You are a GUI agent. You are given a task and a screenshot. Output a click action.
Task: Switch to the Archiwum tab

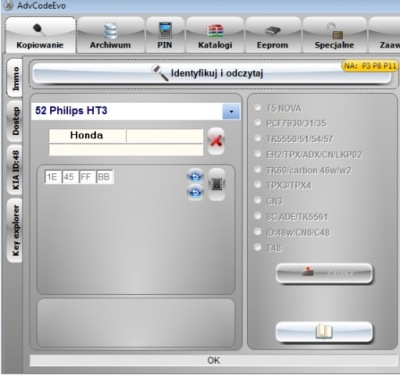110,35
